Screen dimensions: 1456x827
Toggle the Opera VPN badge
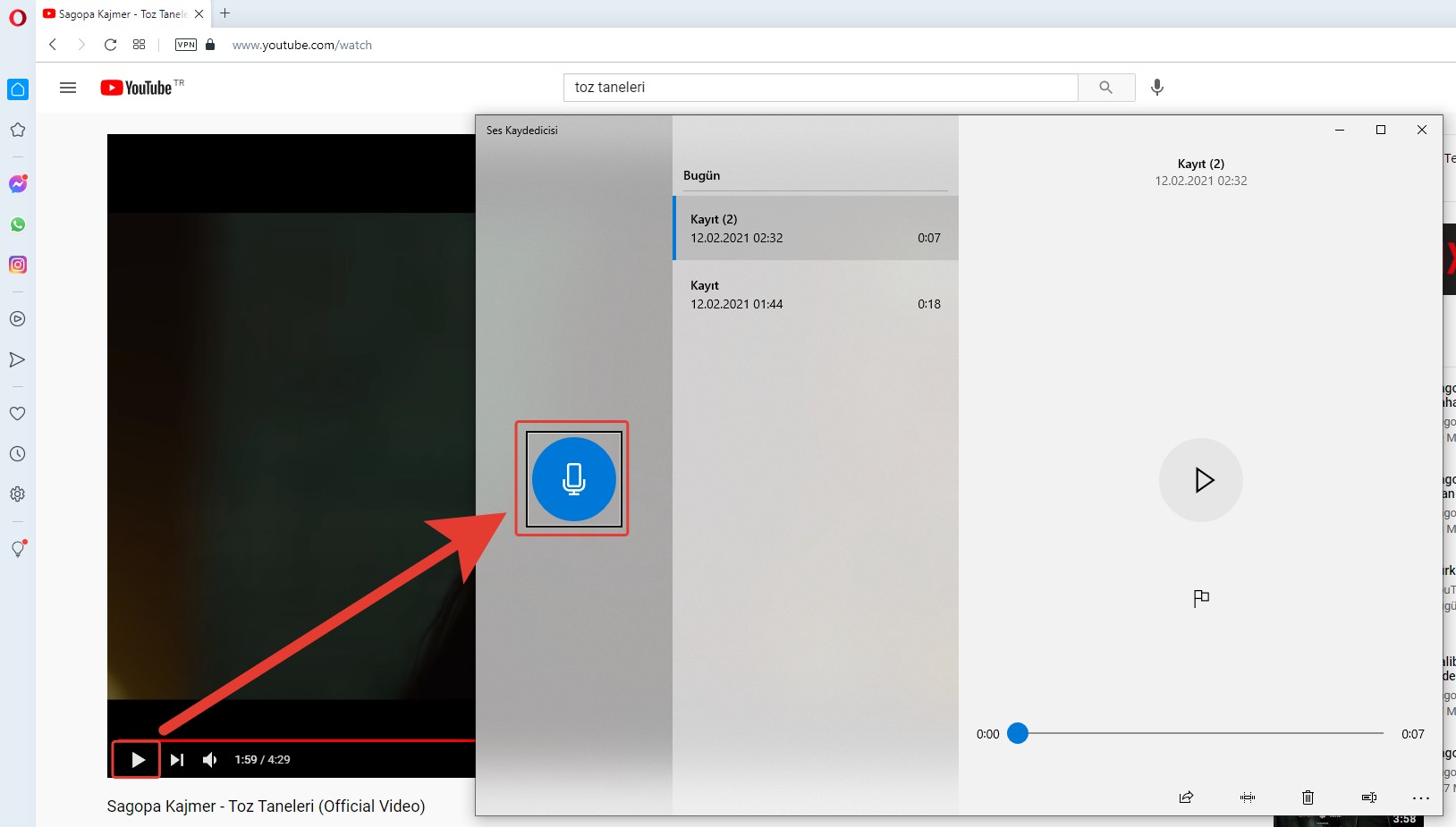click(x=186, y=45)
